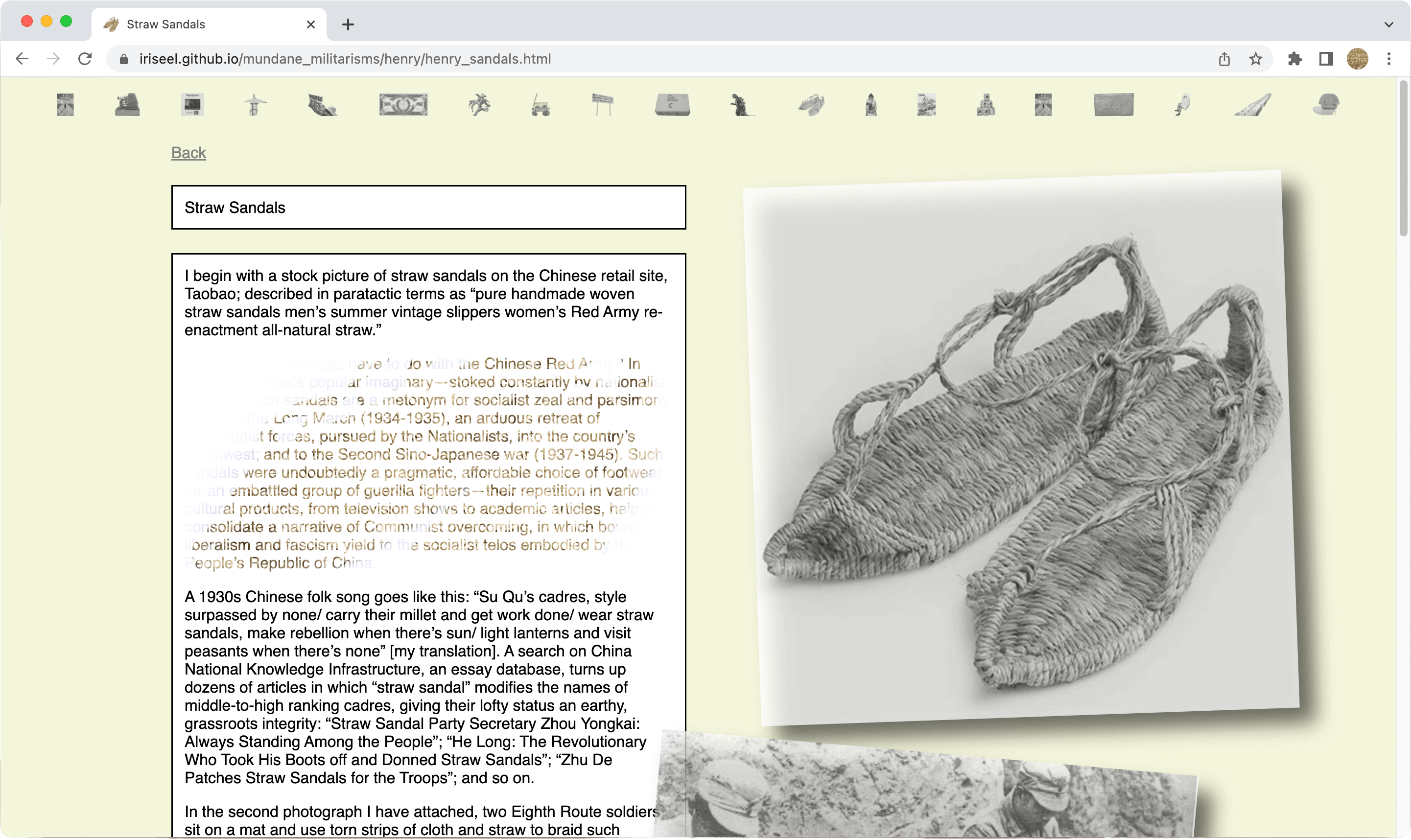The height and width of the screenshot is (840, 1411).
Task: Click the banknote image in the top strip
Action: pos(403,105)
